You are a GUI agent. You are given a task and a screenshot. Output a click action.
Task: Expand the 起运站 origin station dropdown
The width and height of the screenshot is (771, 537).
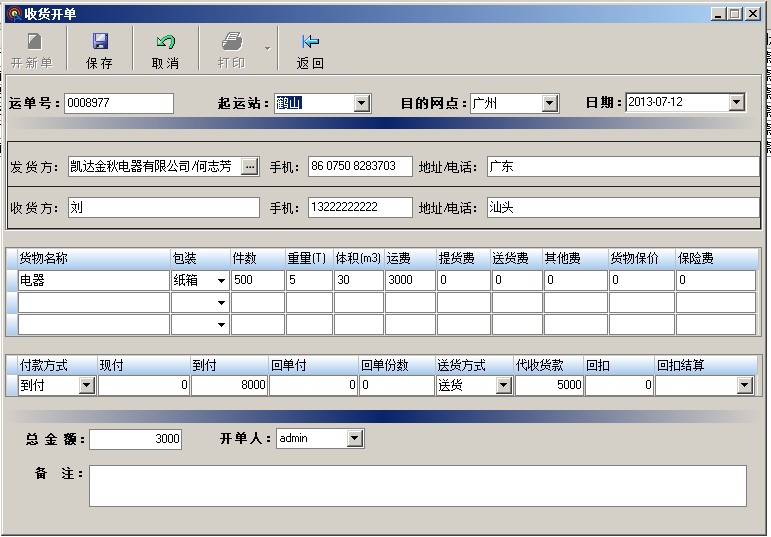[x=361, y=103]
